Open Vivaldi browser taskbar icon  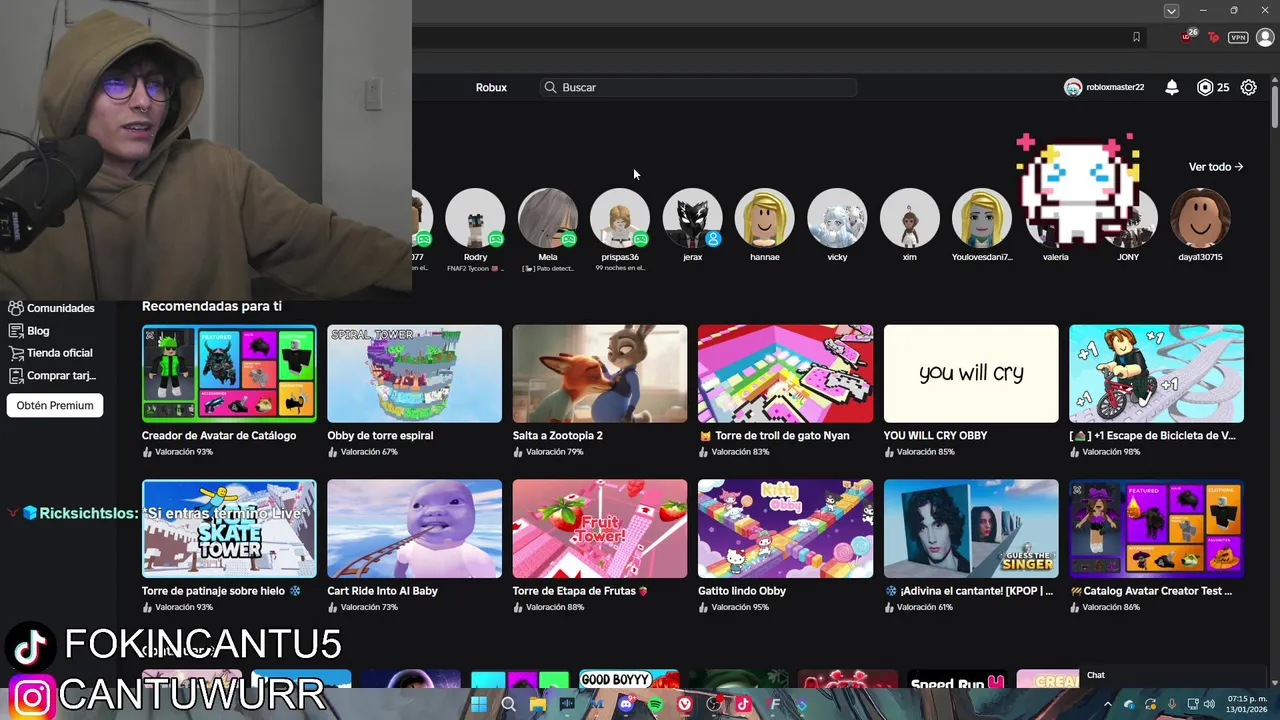coord(685,705)
